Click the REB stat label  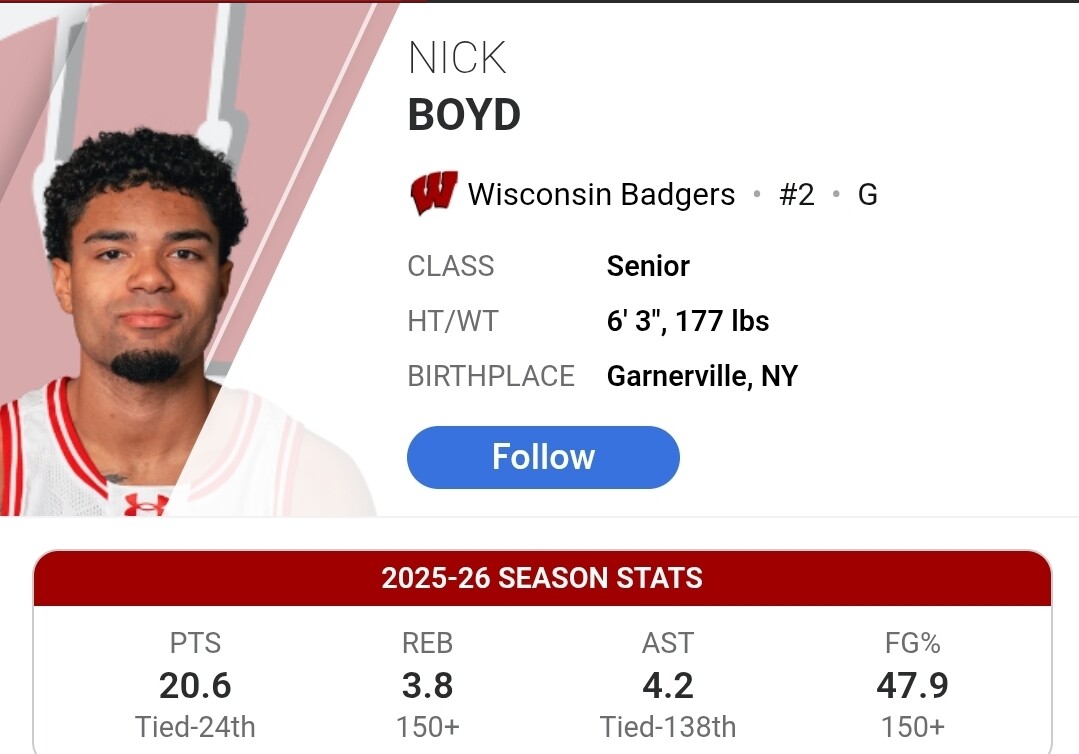click(x=427, y=643)
